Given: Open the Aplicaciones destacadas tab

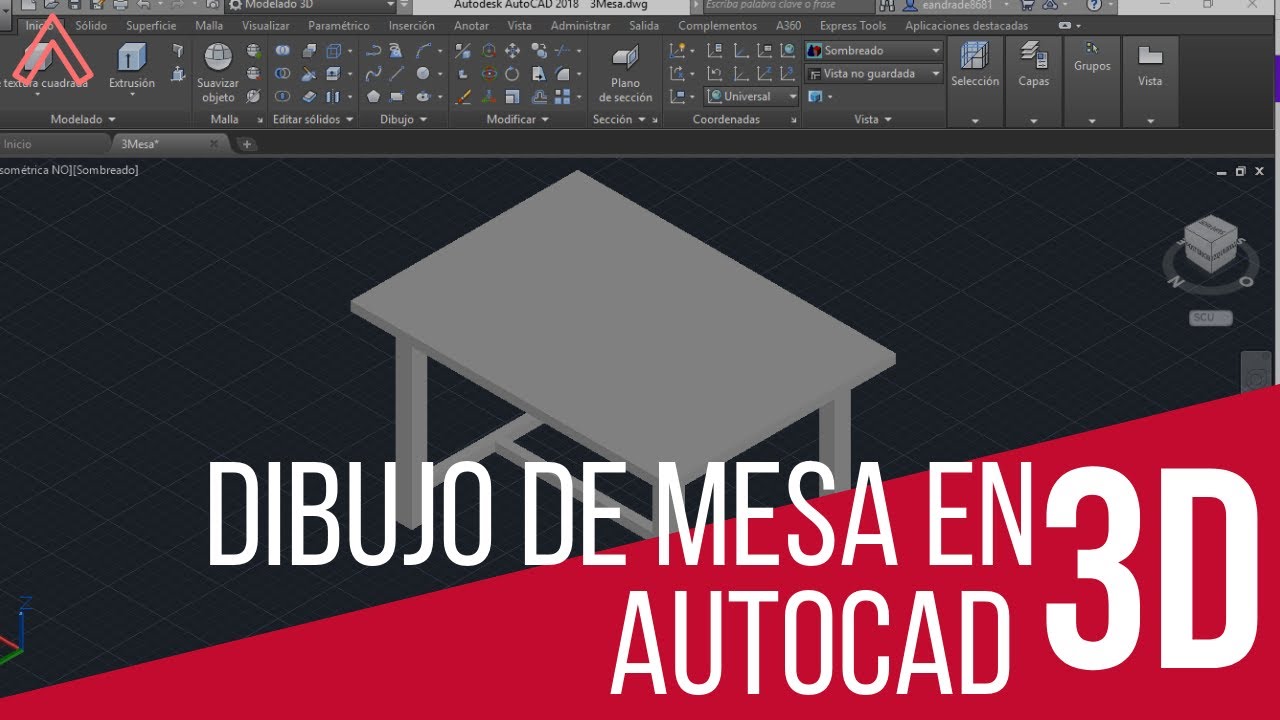Looking at the screenshot, I should point(966,26).
